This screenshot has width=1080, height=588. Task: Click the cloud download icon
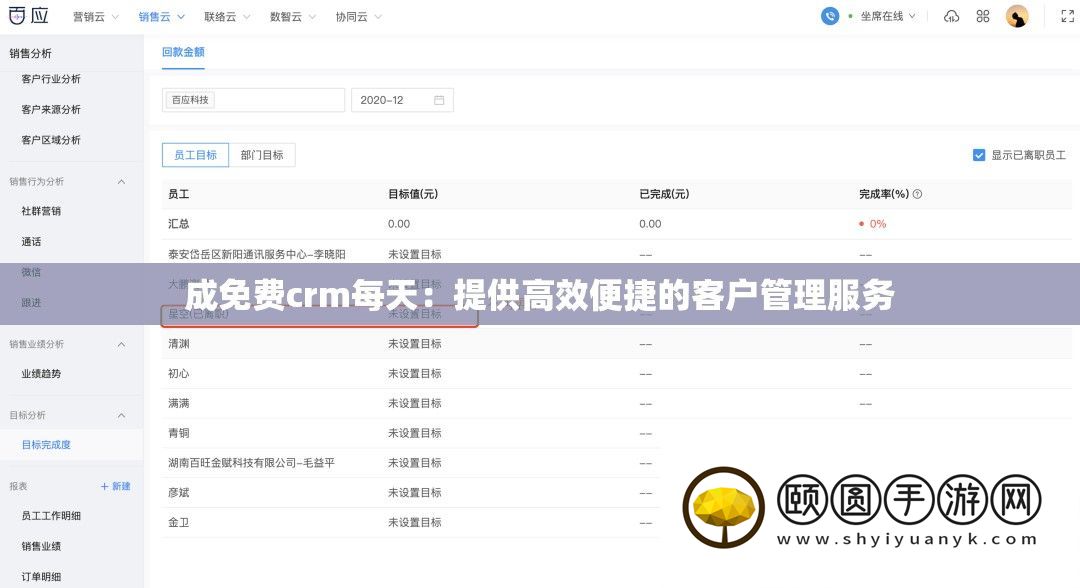click(x=951, y=17)
